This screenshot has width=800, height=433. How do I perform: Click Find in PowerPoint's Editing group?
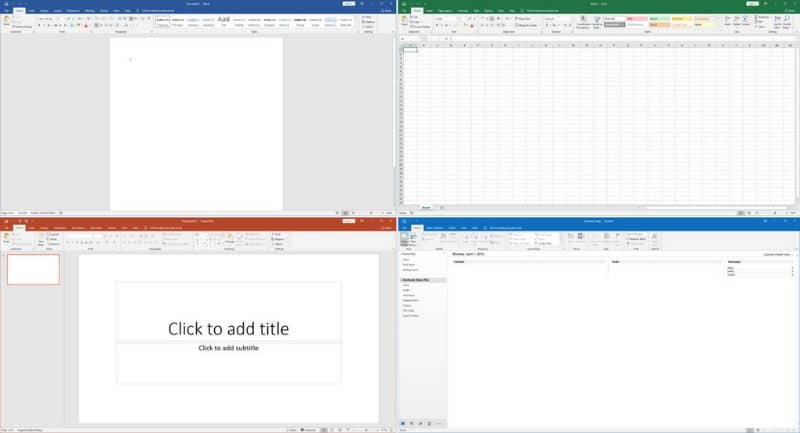(277, 235)
